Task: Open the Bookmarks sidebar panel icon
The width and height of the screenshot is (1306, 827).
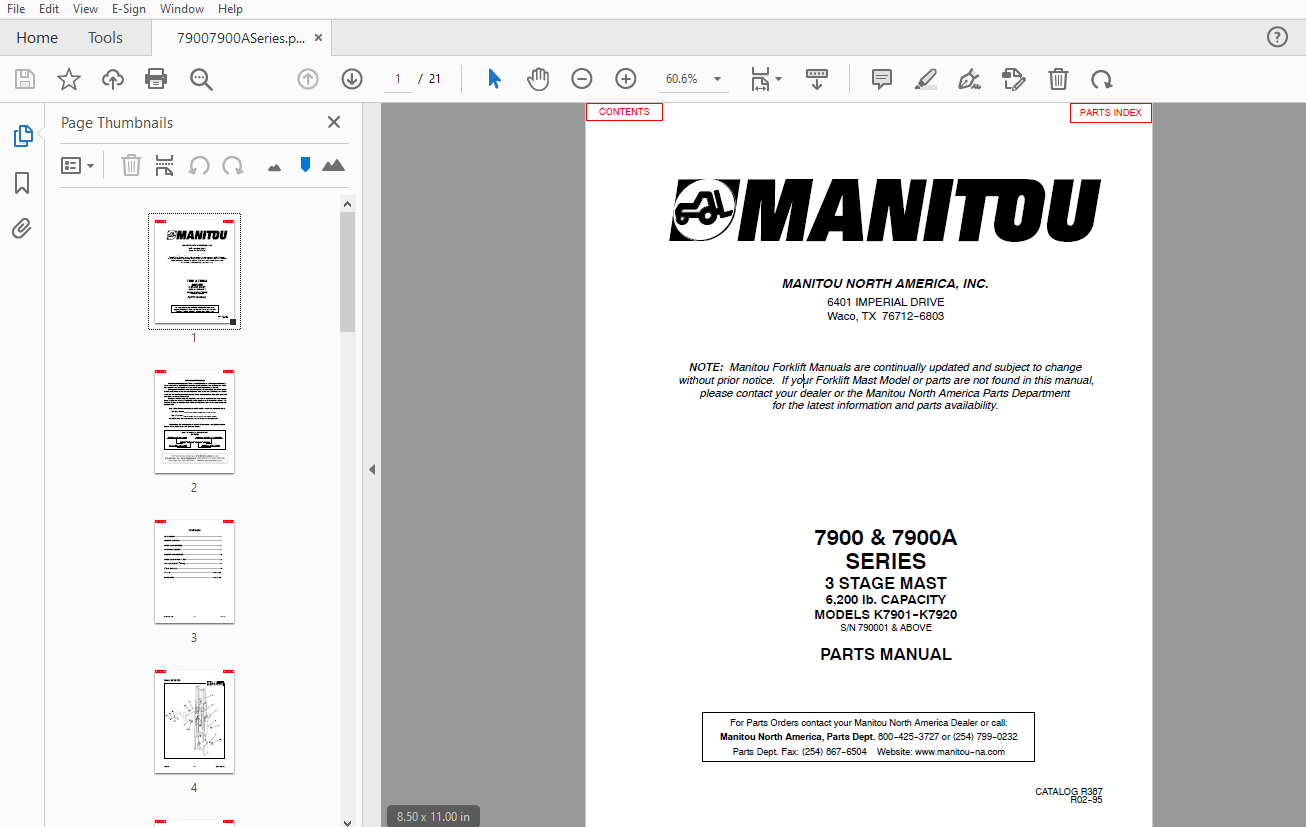Action: pyautogui.click(x=22, y=183)
